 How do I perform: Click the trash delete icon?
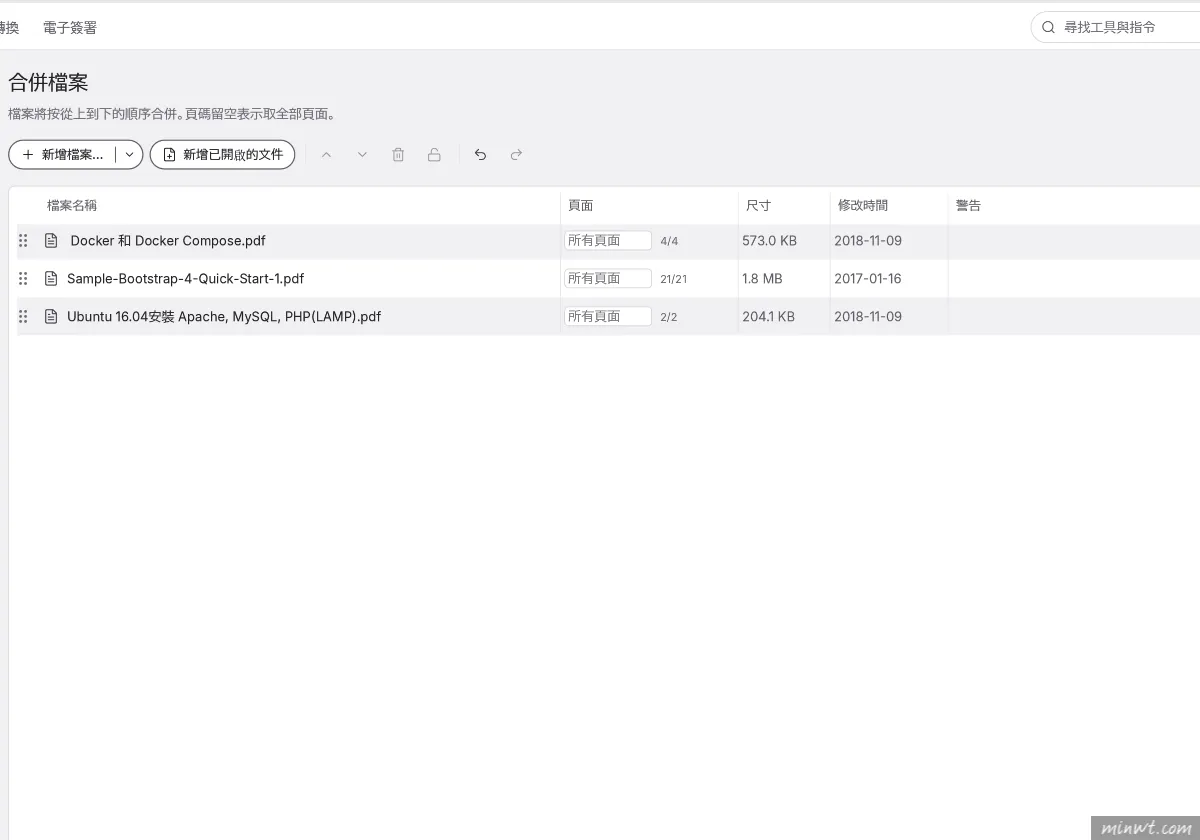click(x=398, y=155)
